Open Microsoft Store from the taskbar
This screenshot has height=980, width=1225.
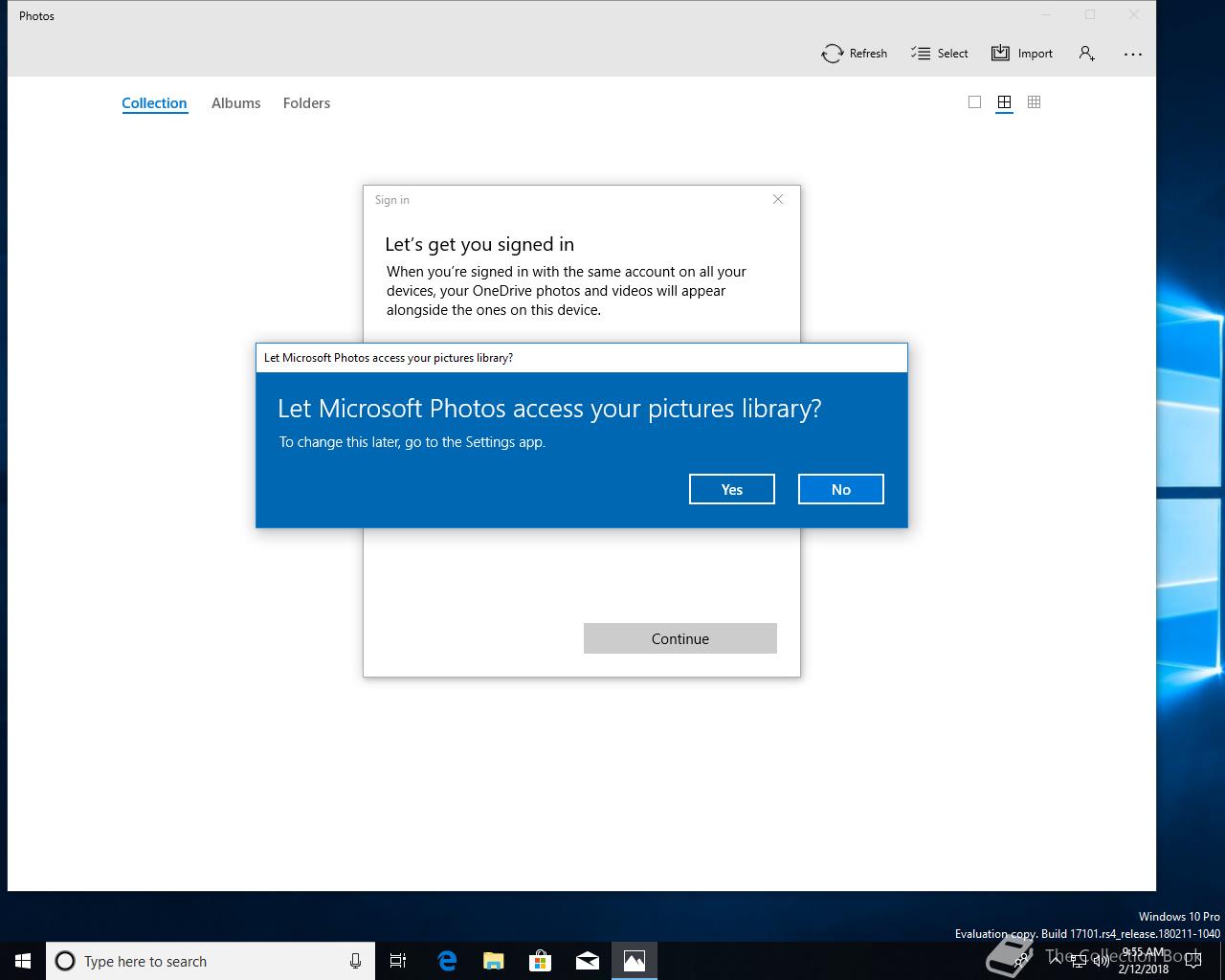[541, 961]
